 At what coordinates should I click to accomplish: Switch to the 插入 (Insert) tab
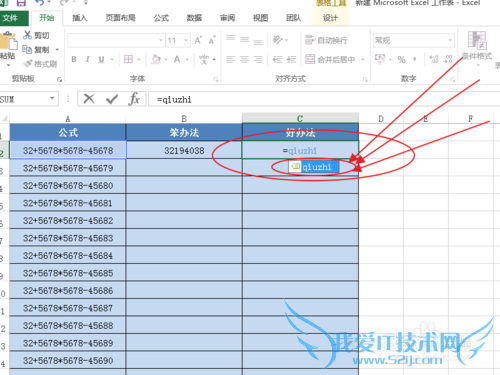[x=80, y=18]
